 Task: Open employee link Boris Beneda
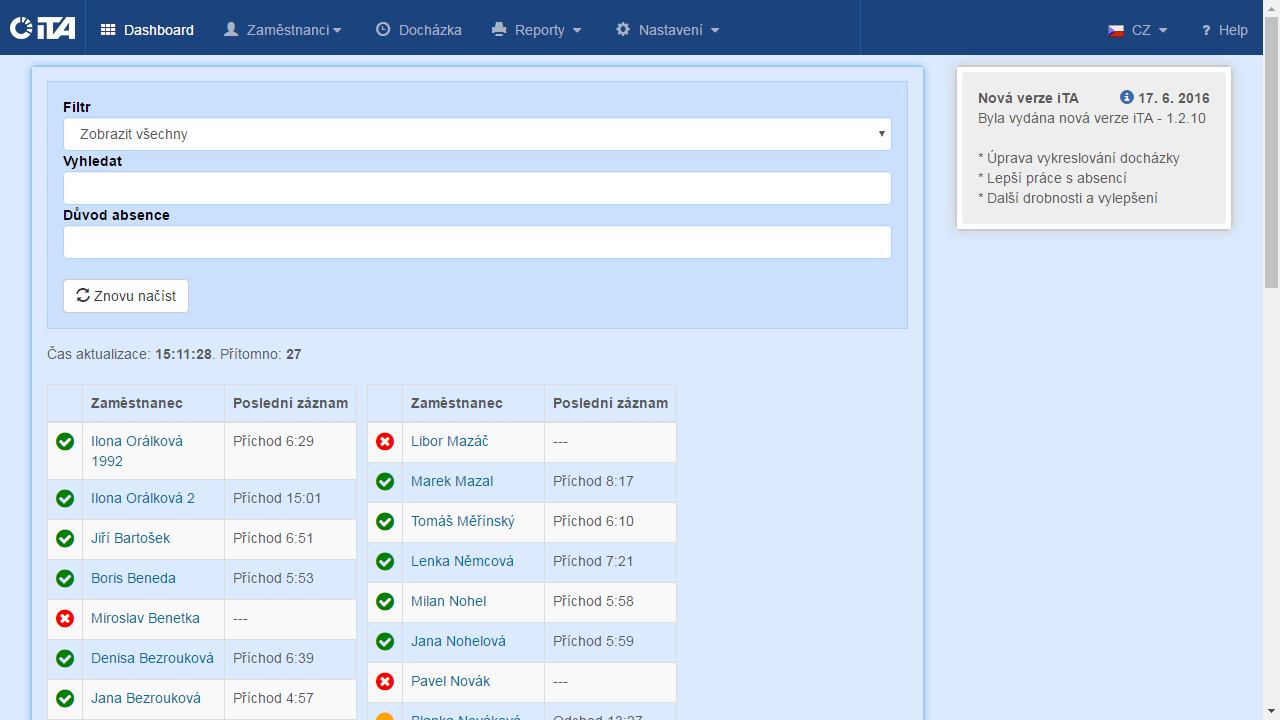(133, 578)
